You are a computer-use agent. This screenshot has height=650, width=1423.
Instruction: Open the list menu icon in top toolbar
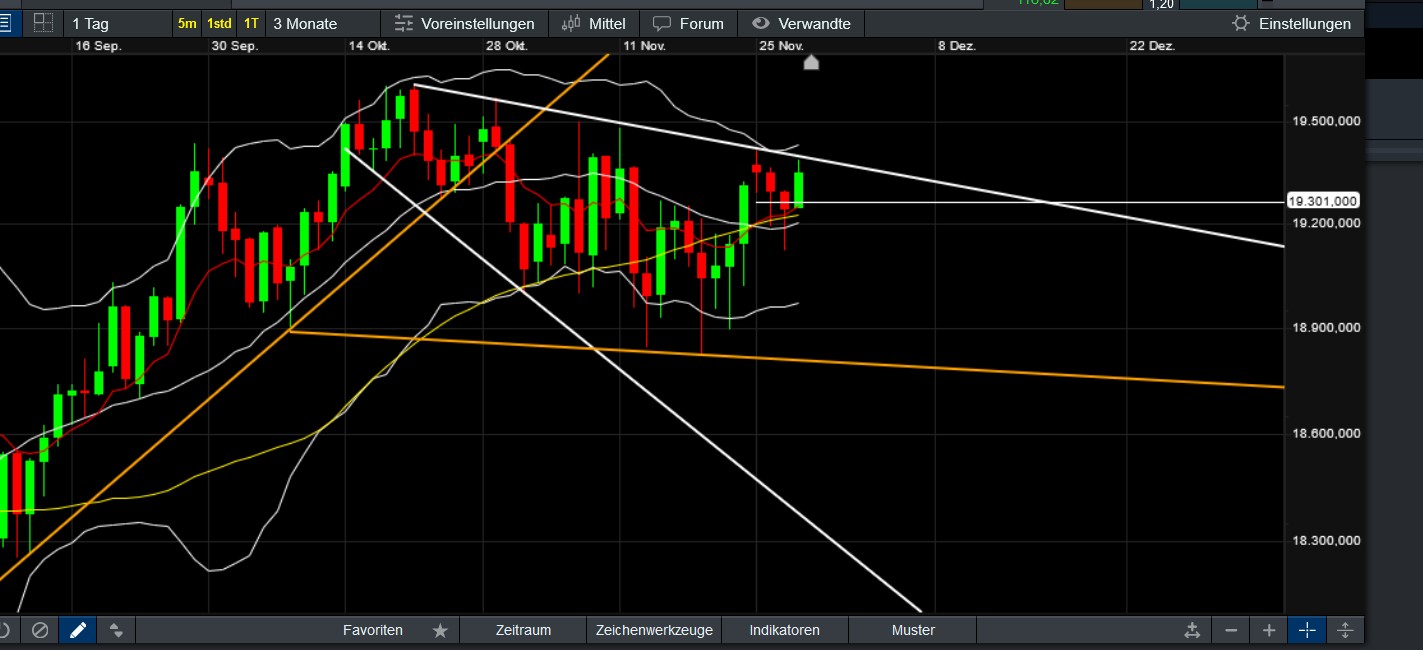4,23
